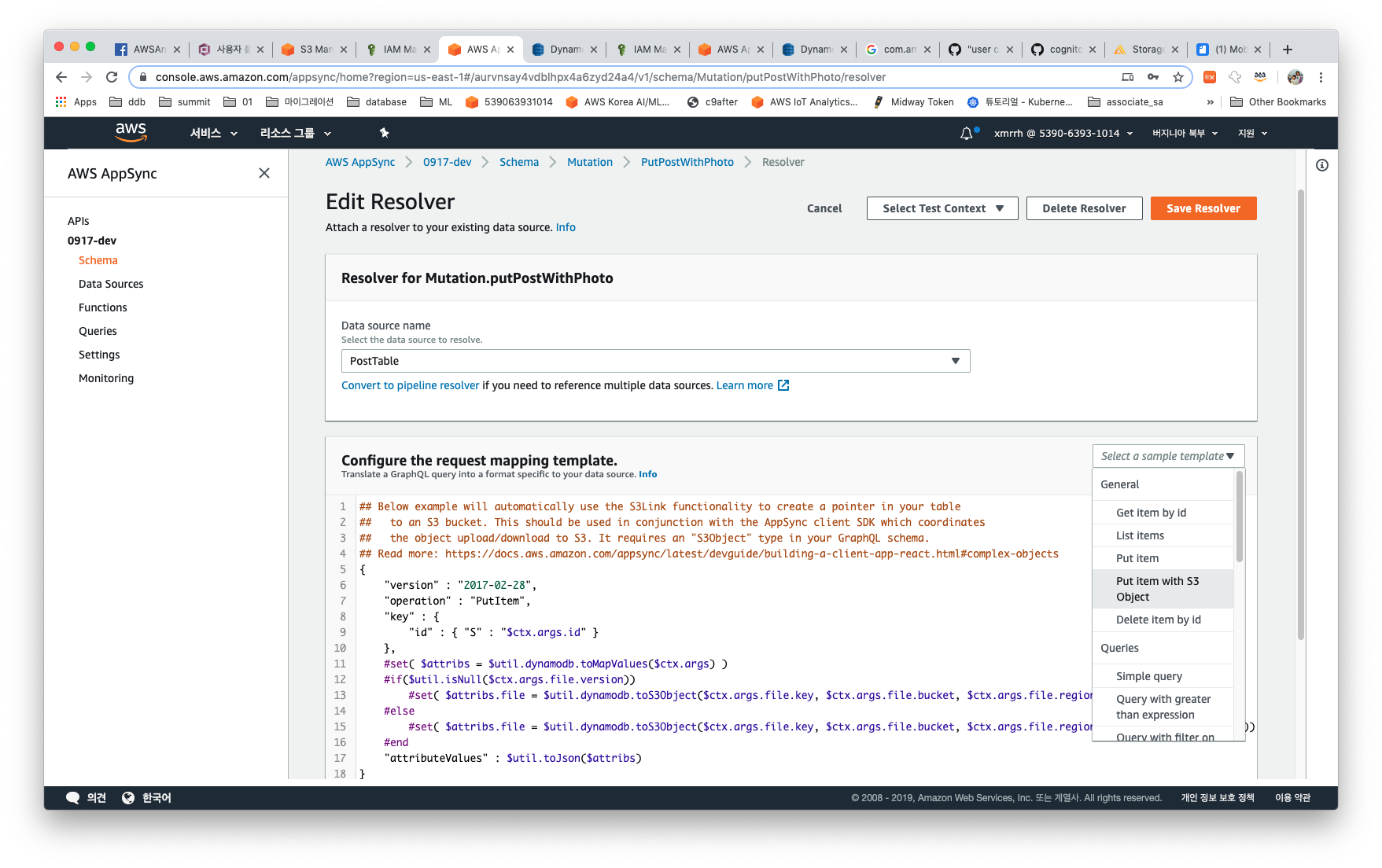1382x868 pixels.
Task: Click the globe language icon in footer
Action: (x=128, y=797)
